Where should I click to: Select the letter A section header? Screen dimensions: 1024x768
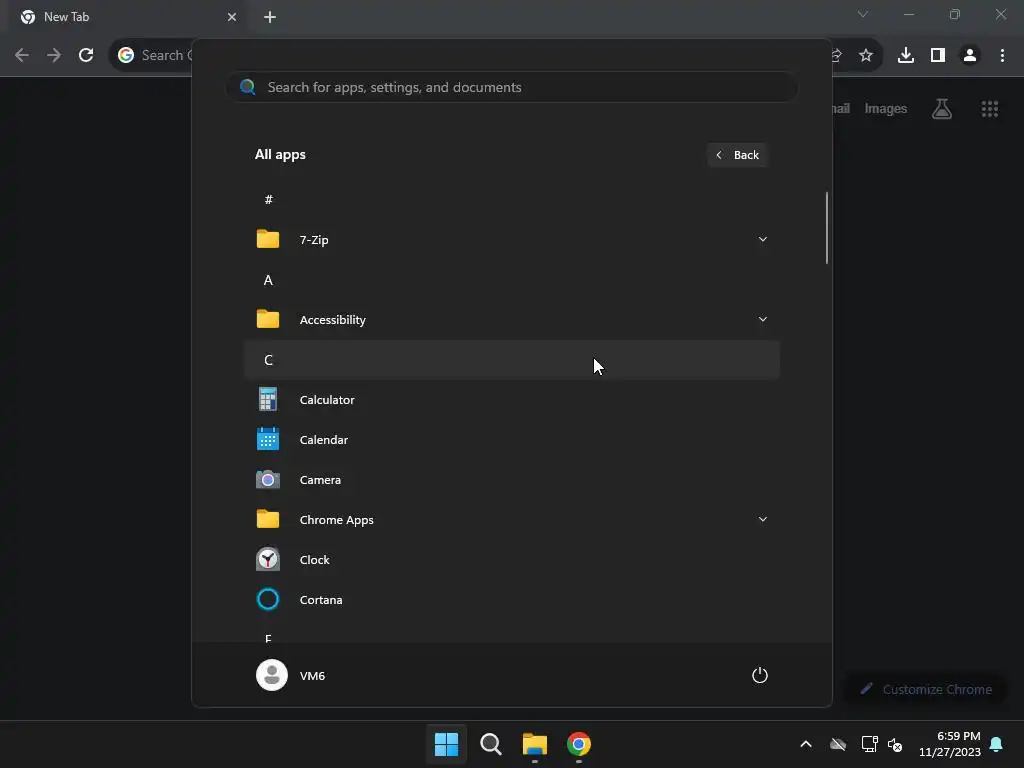coord(511,280)
